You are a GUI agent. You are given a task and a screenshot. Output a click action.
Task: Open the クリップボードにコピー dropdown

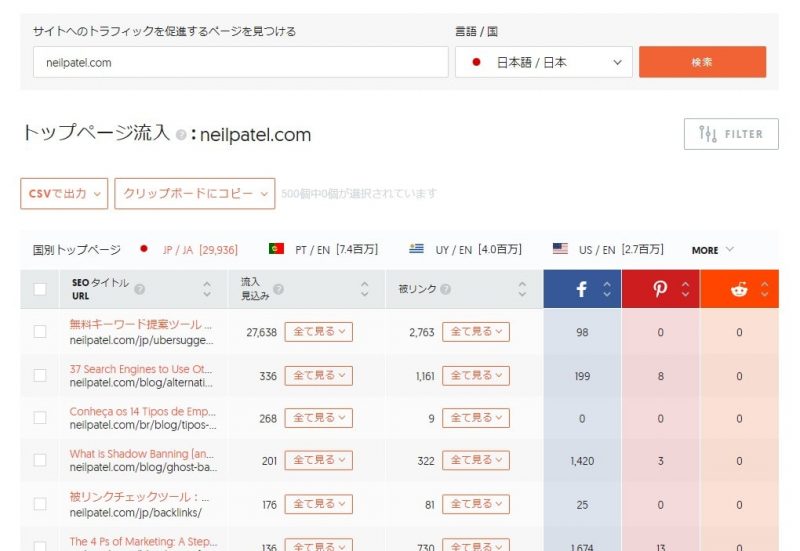[195, 193]
